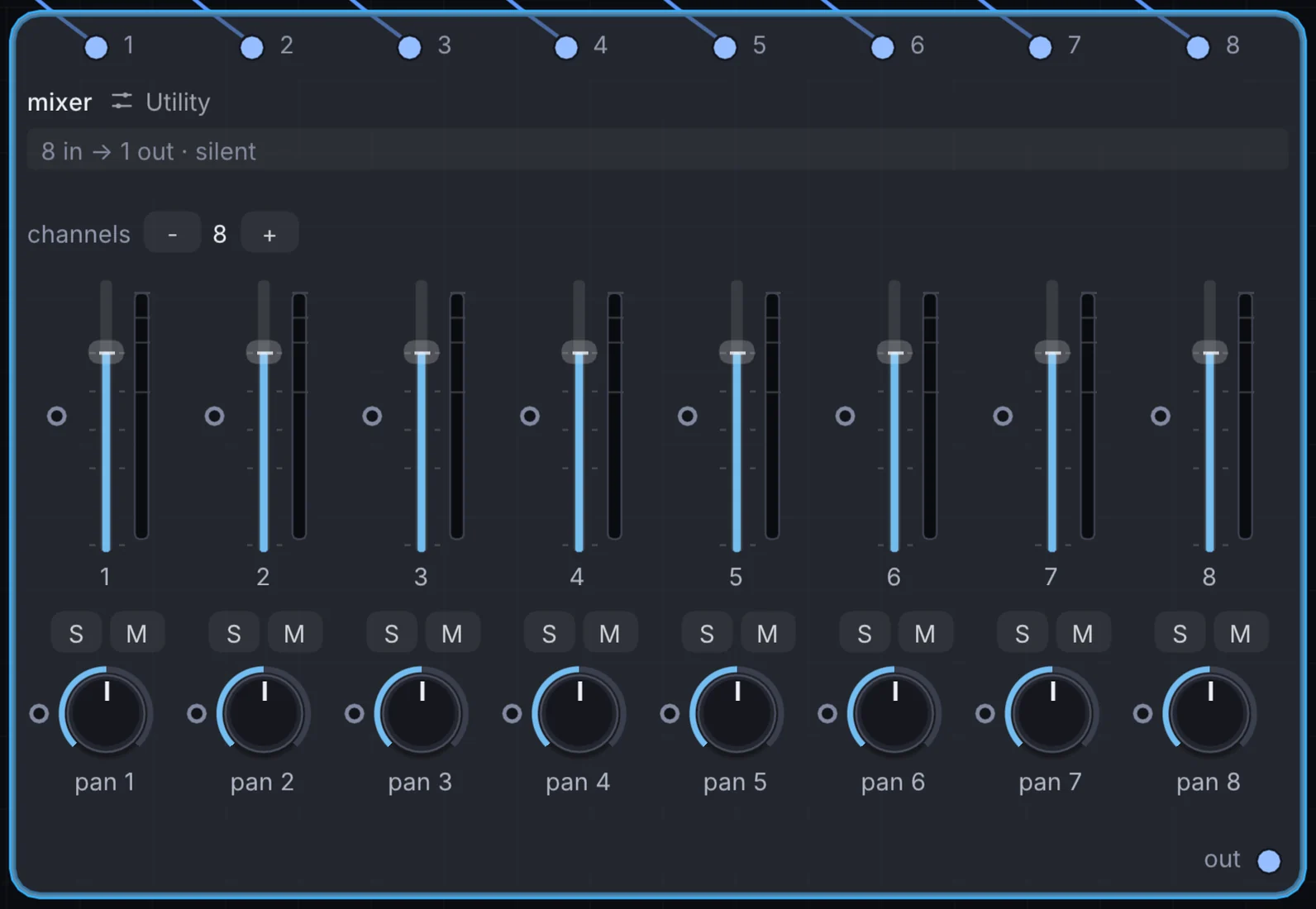The height and width of the screenshot is (909, 1316).
Task: Click the pan 4 knob
Action: (579, 712)
